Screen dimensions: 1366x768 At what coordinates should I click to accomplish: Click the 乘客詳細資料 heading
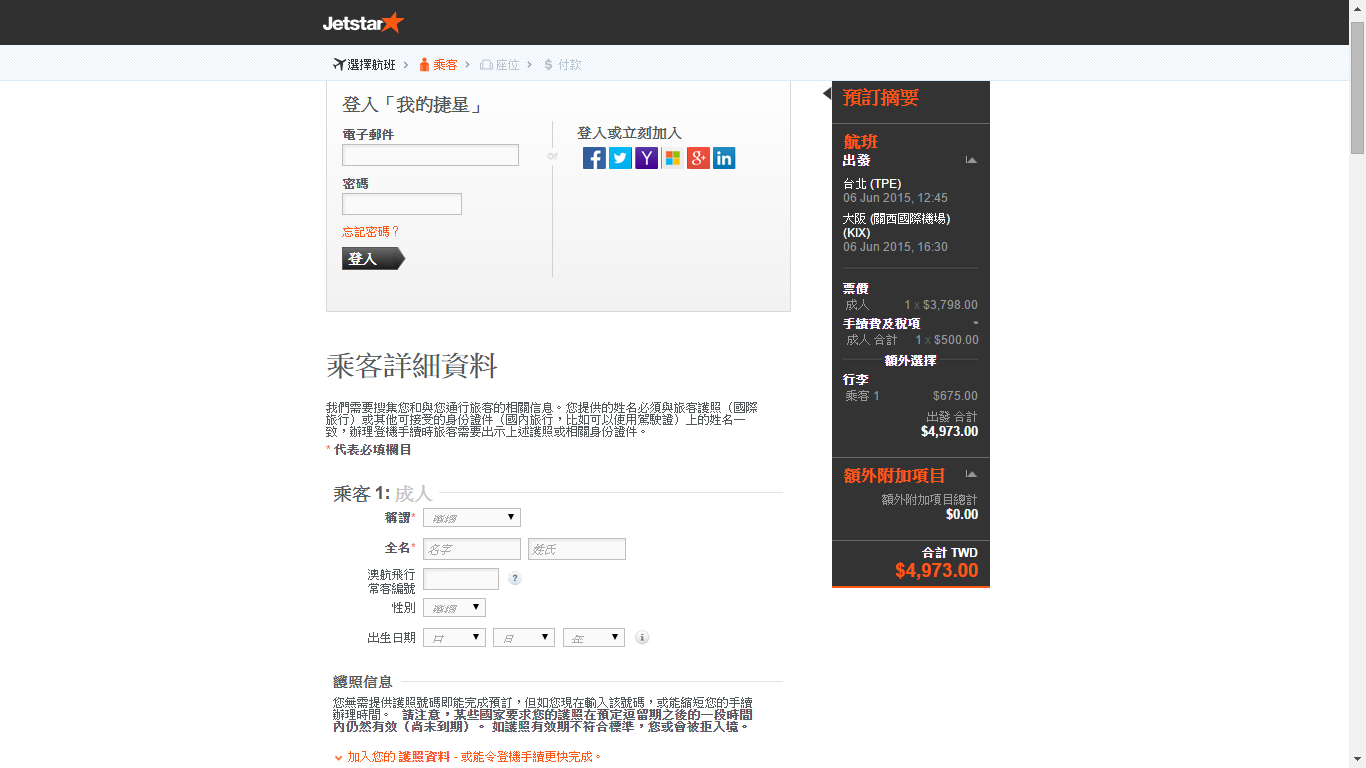pyautogui.click(x=412, y=366)
